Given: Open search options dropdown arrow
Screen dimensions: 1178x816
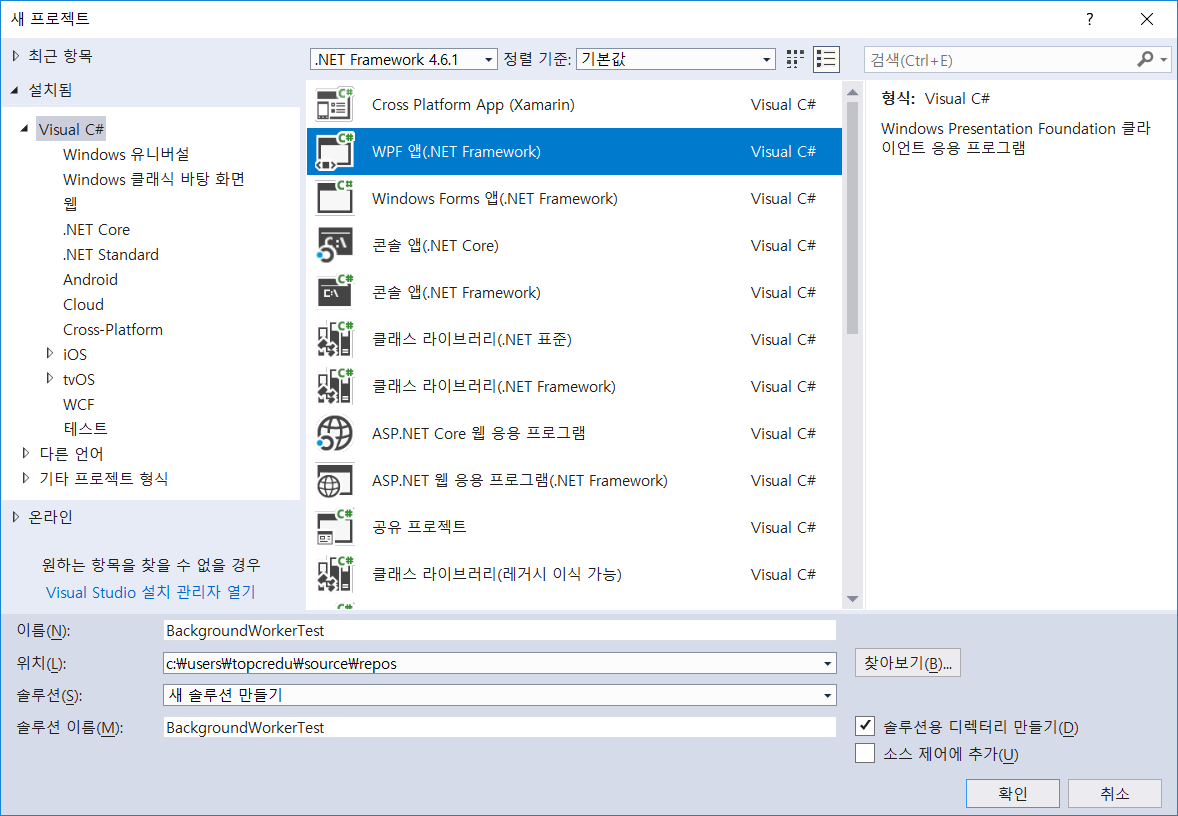Looking at the screenshot, I should point(1164,59).
